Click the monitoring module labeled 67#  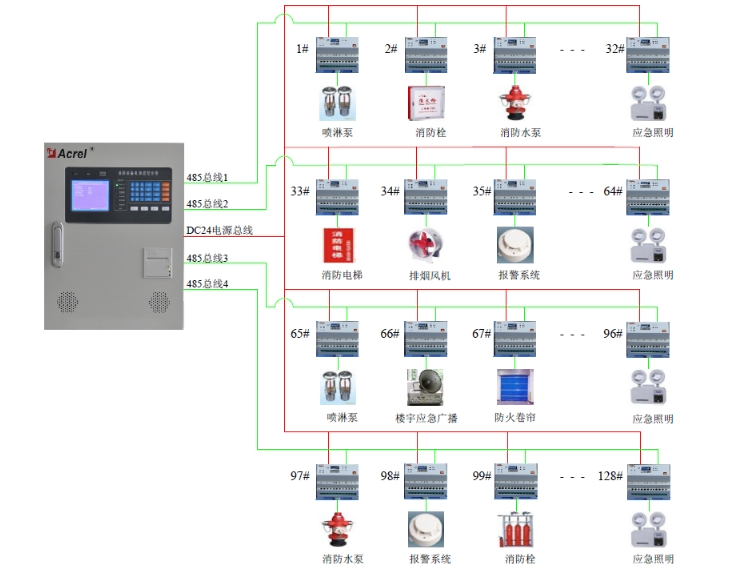point(514,339)
